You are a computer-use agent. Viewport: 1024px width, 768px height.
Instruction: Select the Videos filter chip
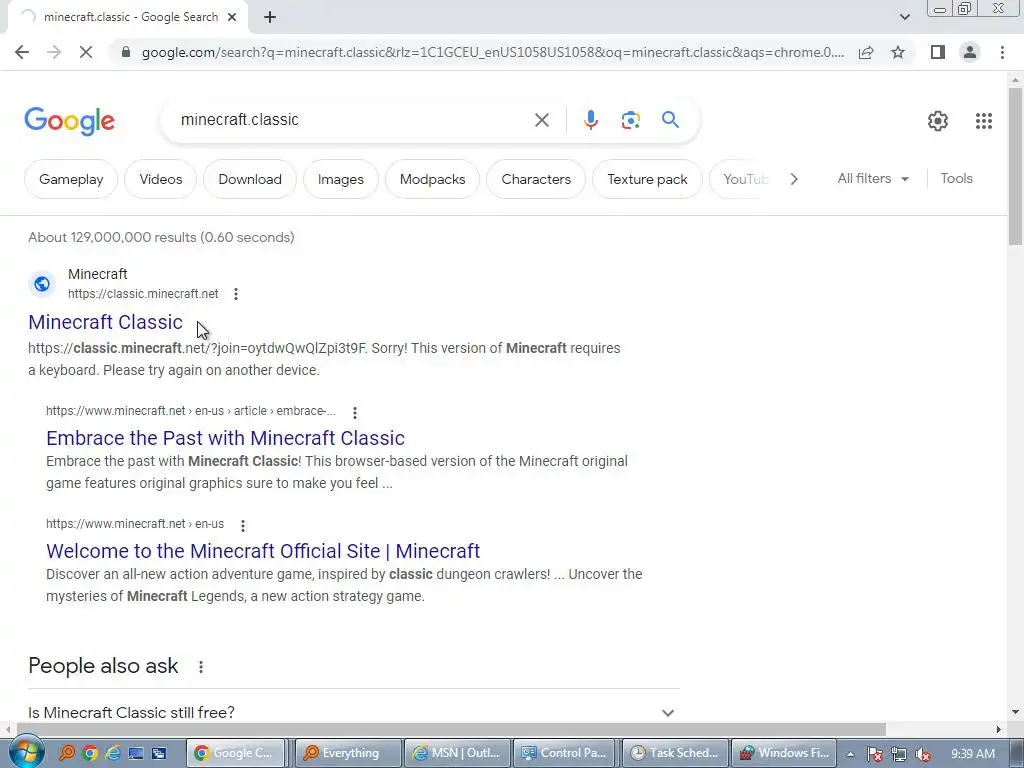[161, 179]
